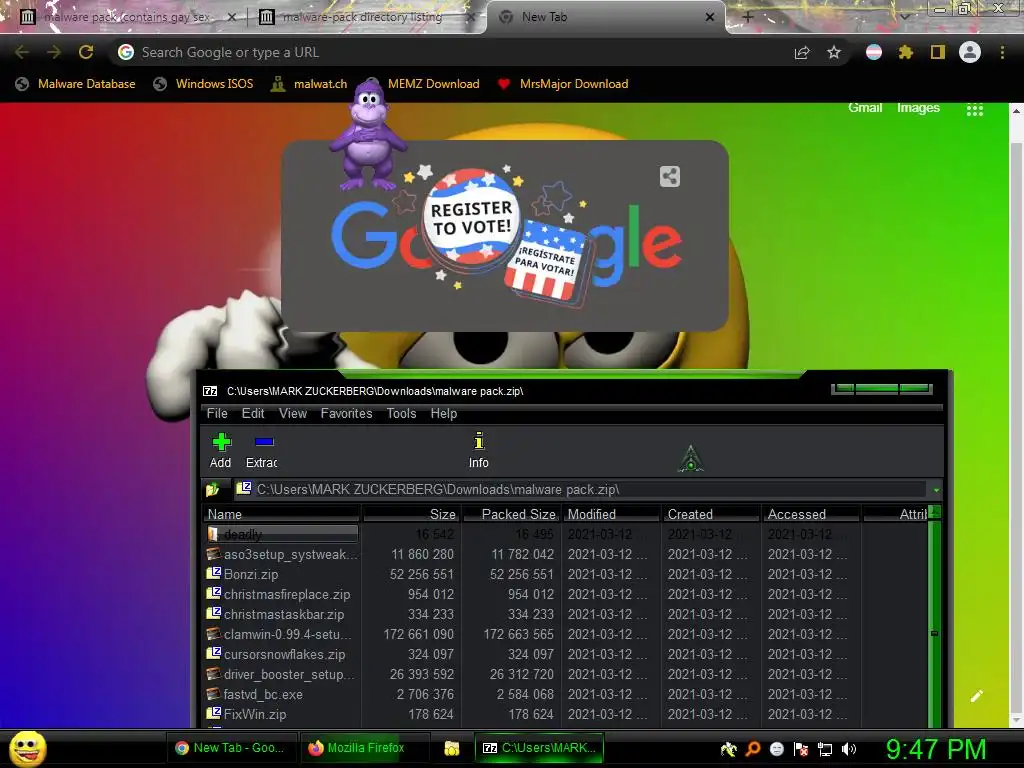Open the Chrome three-dot menu

[1002, 52]
